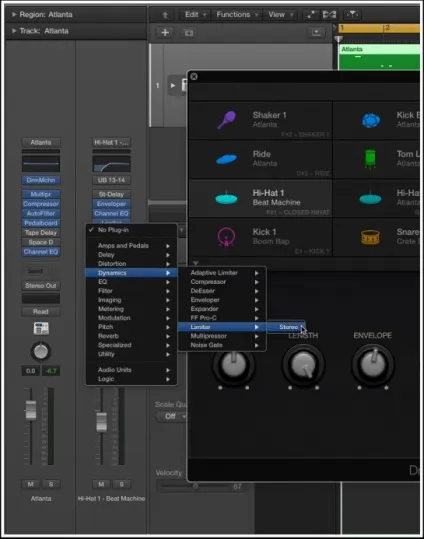Open the View dropdown menu
424x539 pixels.
[x=280, y=14]
